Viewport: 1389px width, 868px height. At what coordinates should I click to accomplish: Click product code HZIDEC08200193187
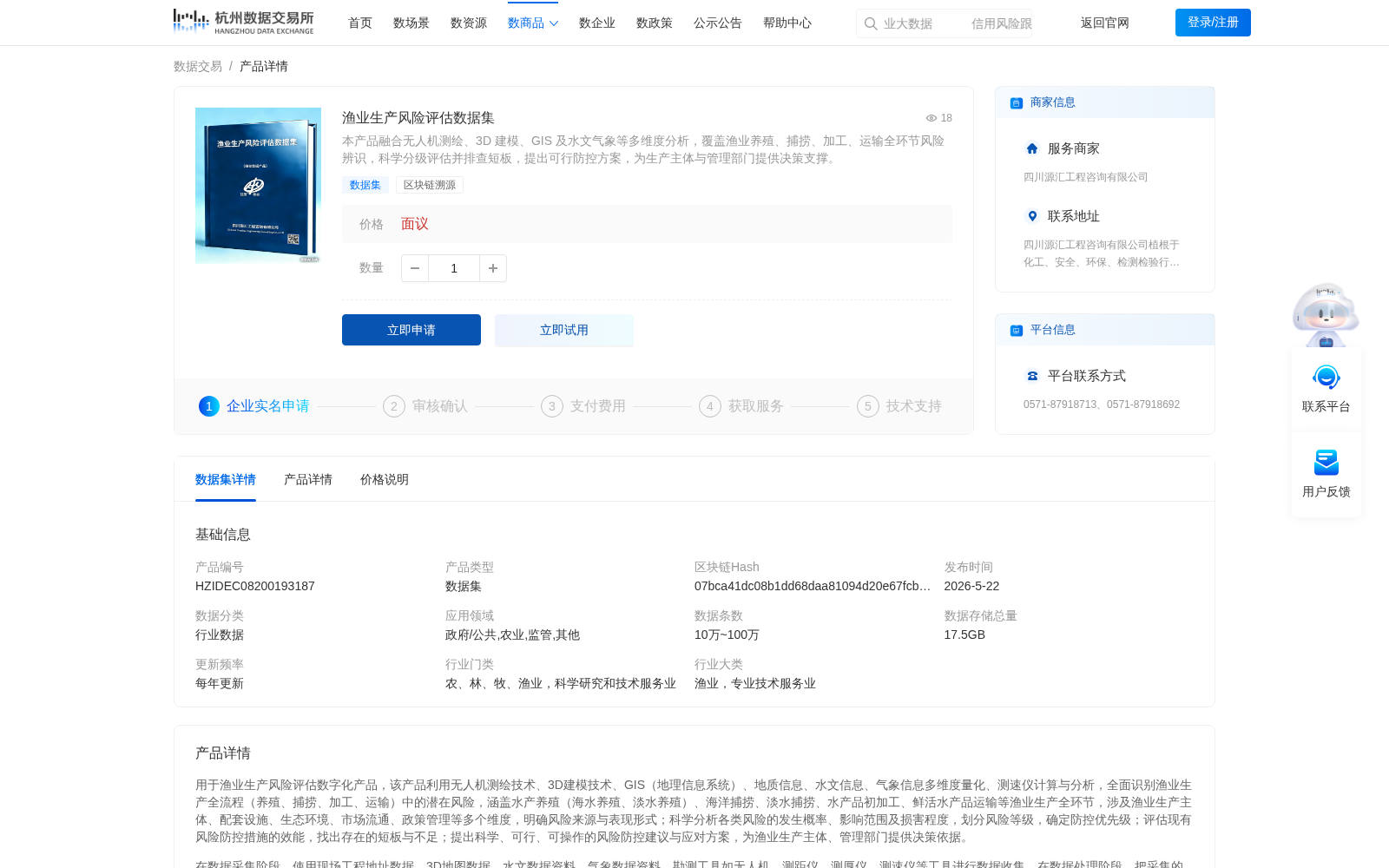click(x=255, y=586)
